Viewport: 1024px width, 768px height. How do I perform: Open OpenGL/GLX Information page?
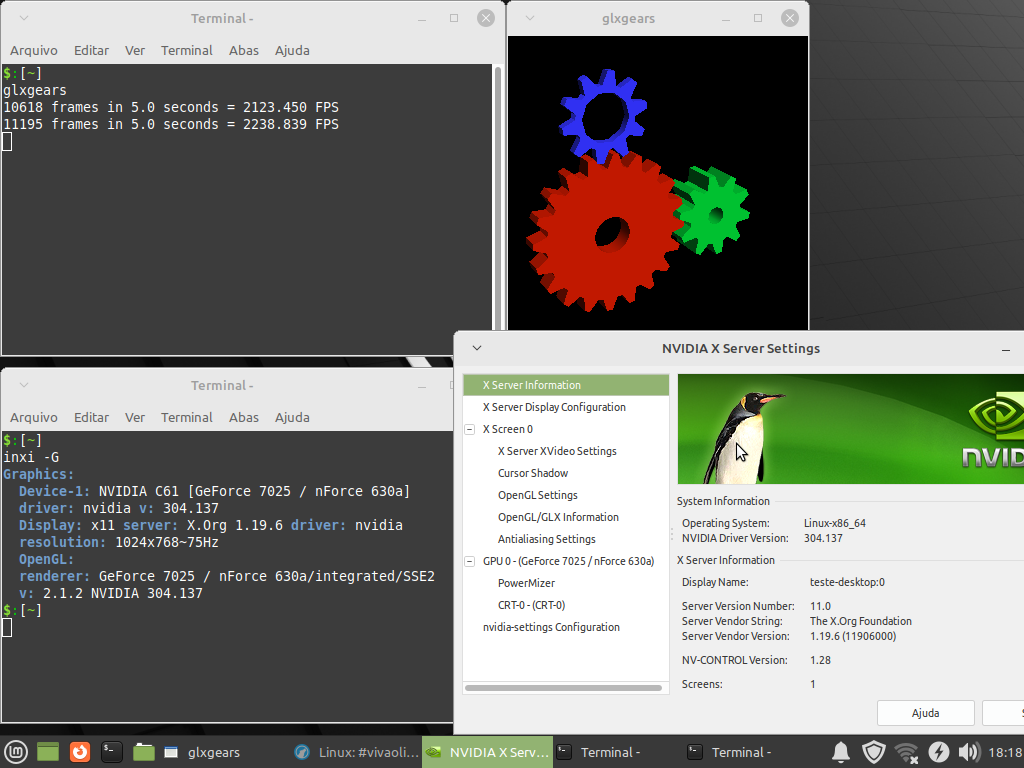point(558,517)
